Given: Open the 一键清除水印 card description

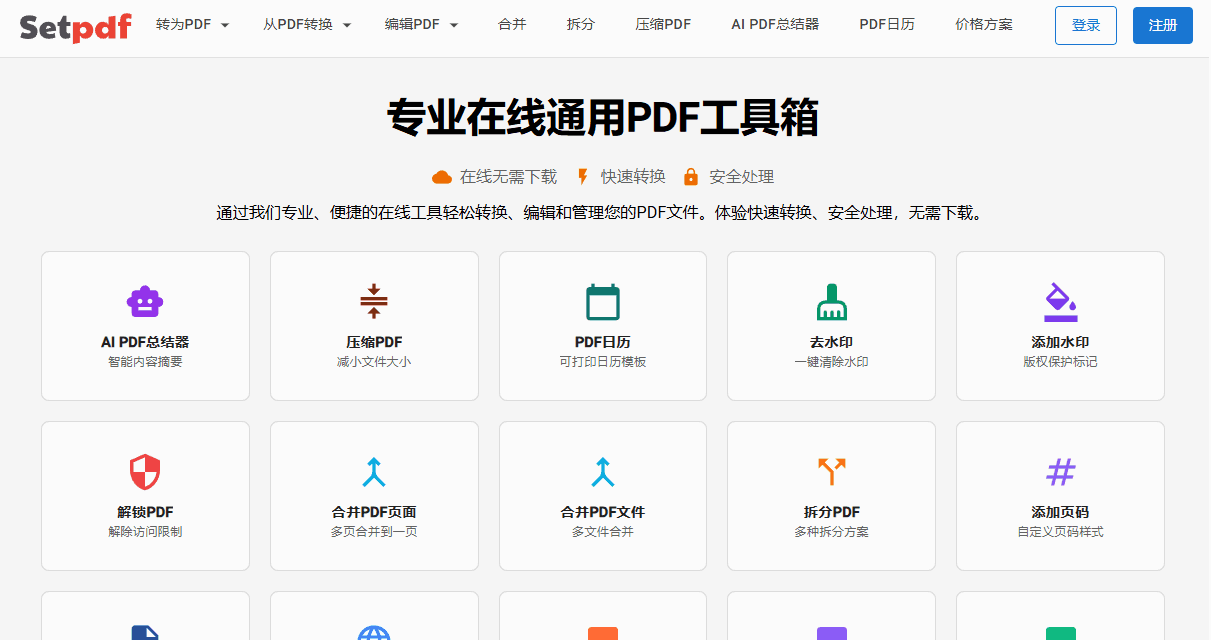Looking at the screenshot, I should pyautogui.click(x=831, y=362).
